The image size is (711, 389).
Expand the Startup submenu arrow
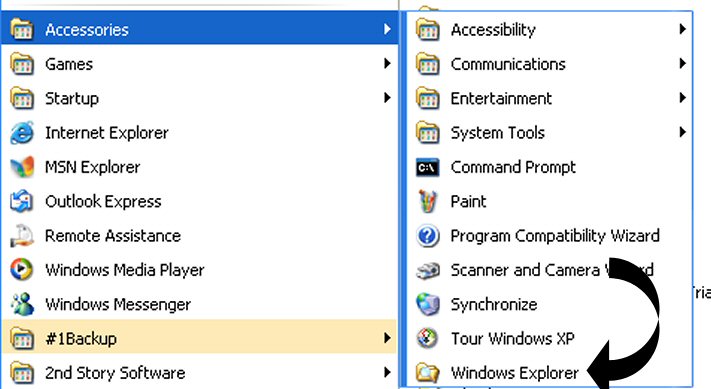[x=387, y=98]
